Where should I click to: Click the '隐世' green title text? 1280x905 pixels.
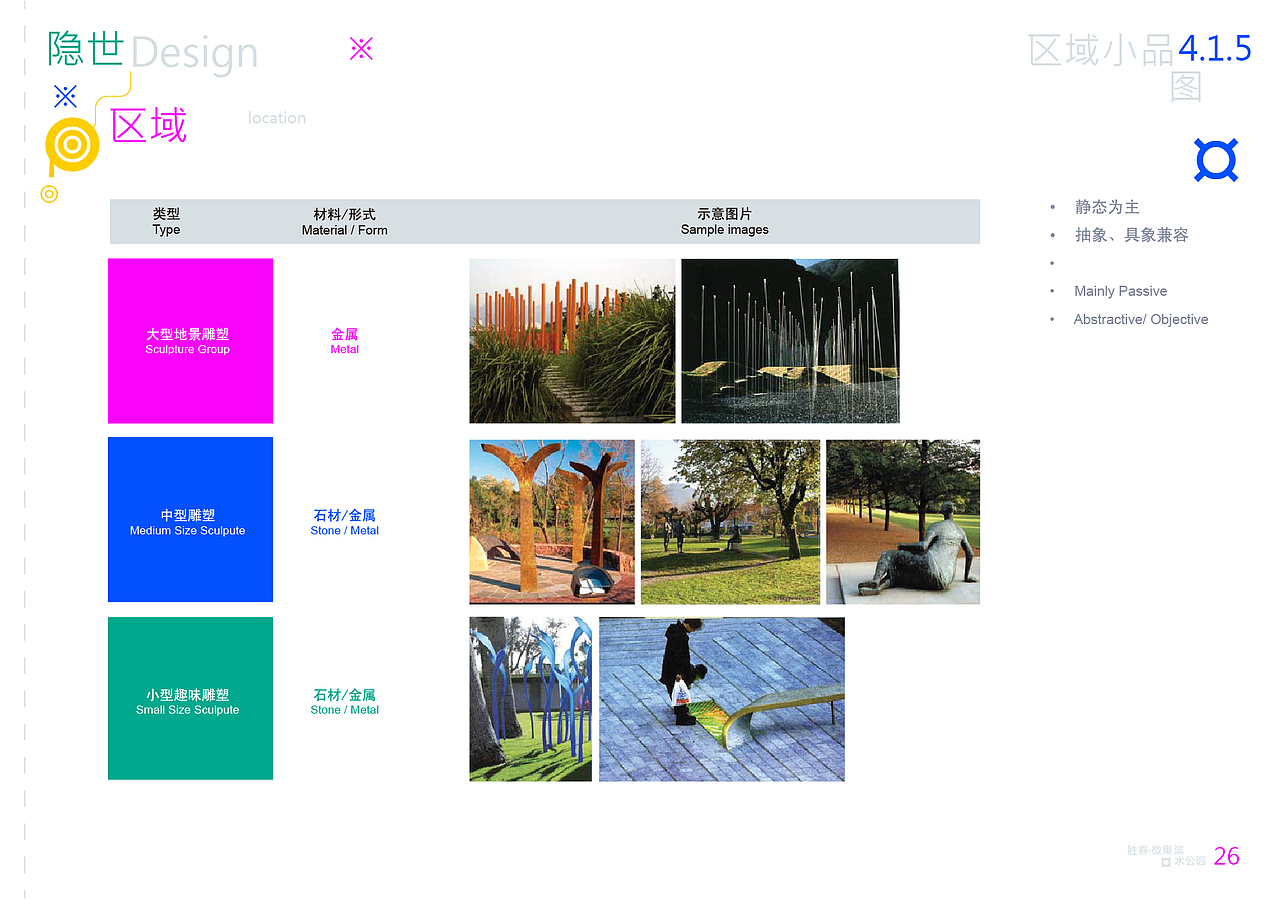[x=86, y=47]
